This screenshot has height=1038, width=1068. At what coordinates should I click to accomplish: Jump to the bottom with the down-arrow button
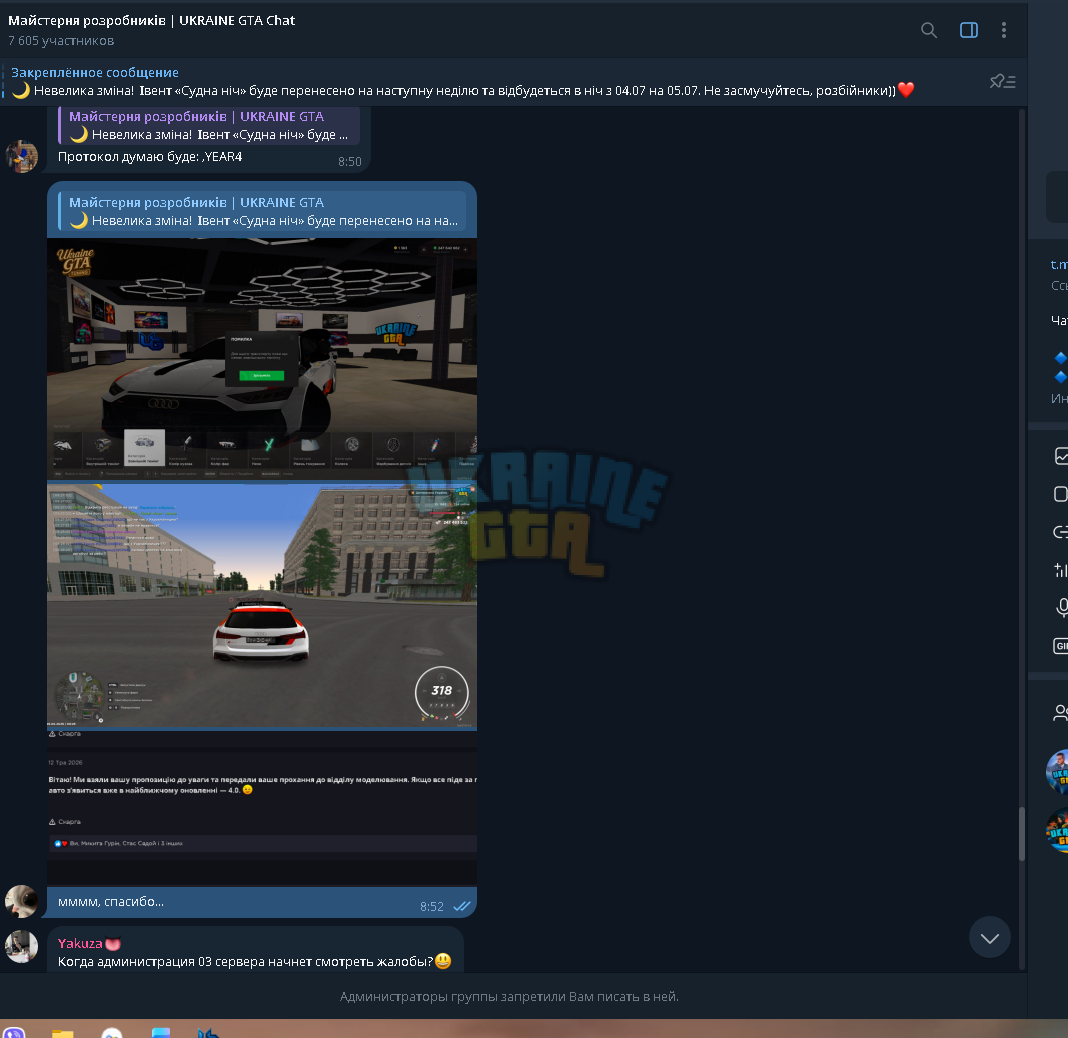pos(990,938)
